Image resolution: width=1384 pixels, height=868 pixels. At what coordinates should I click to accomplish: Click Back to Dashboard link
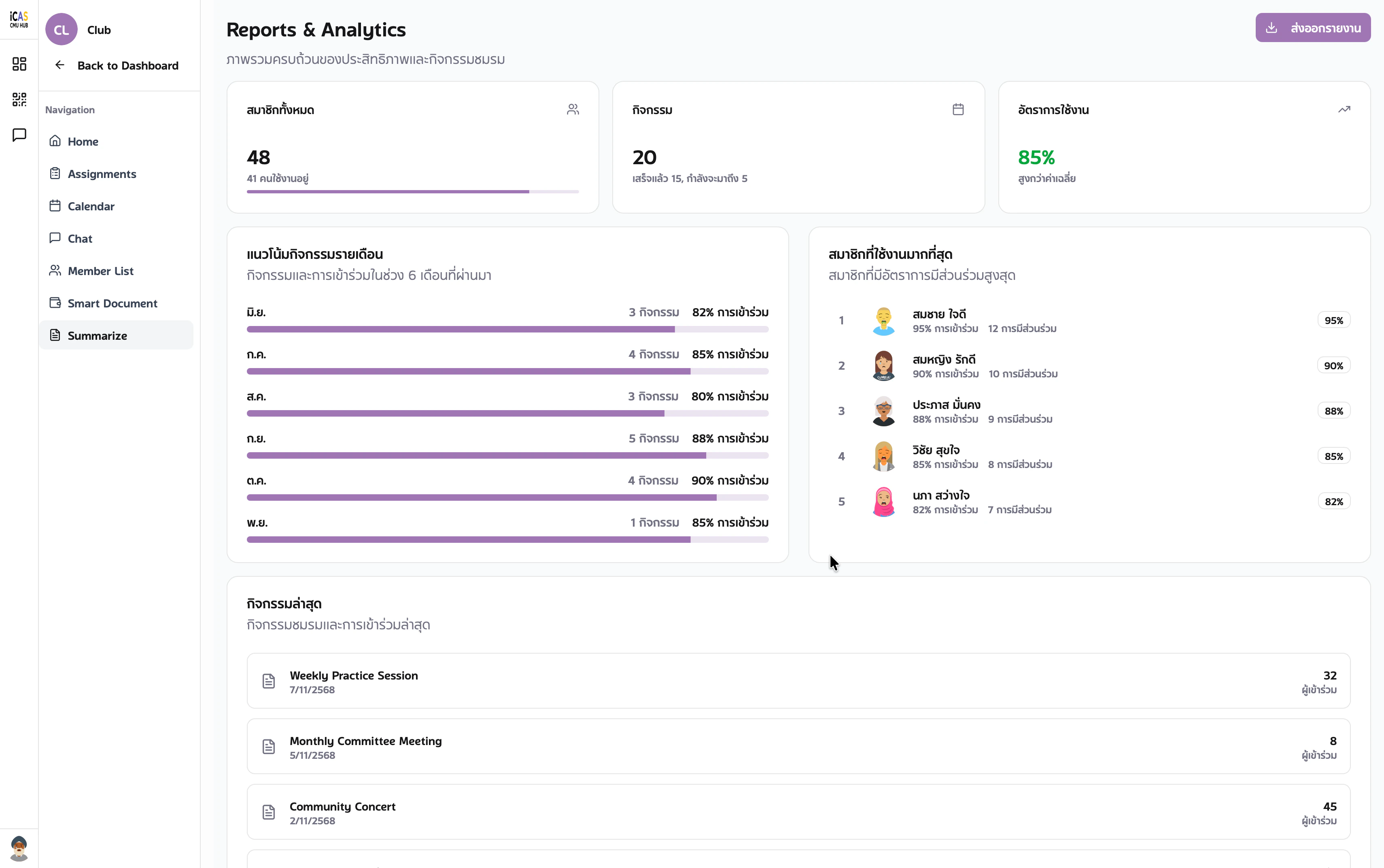click(127, 66)
